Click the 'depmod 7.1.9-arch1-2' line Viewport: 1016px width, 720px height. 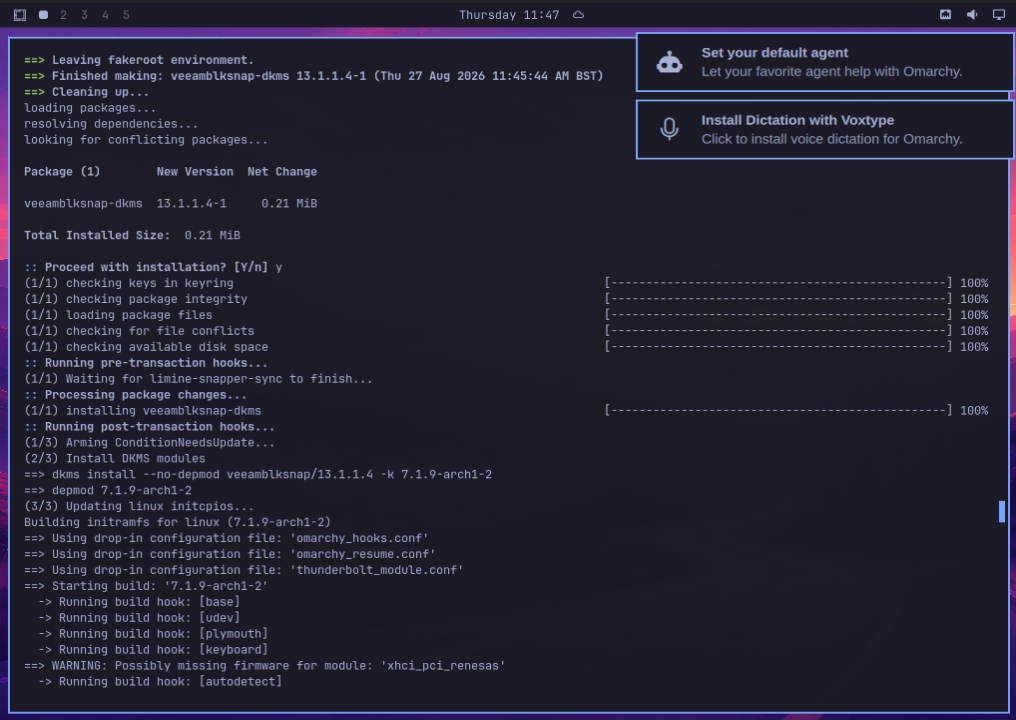[108, 490]
